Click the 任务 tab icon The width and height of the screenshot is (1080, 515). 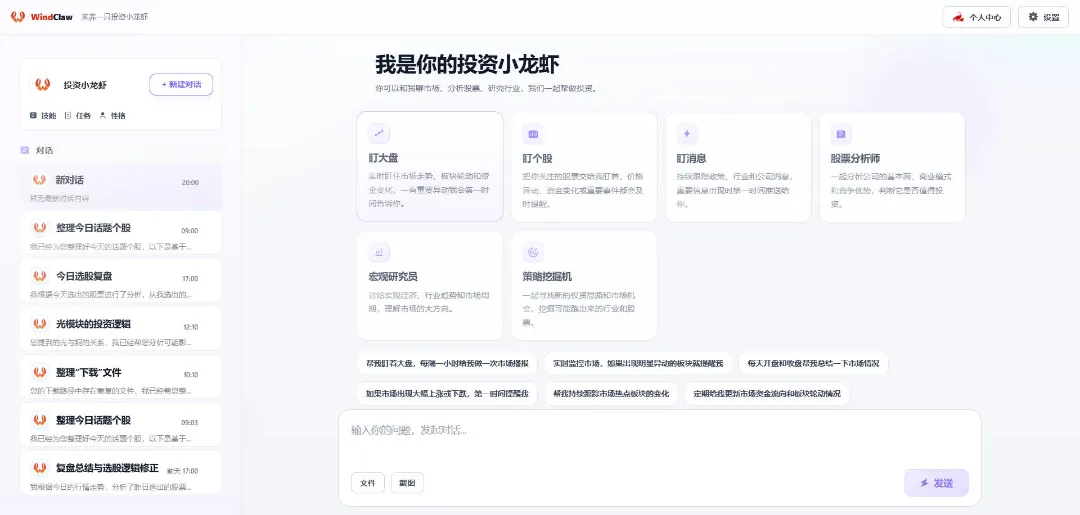coord(68,116)
